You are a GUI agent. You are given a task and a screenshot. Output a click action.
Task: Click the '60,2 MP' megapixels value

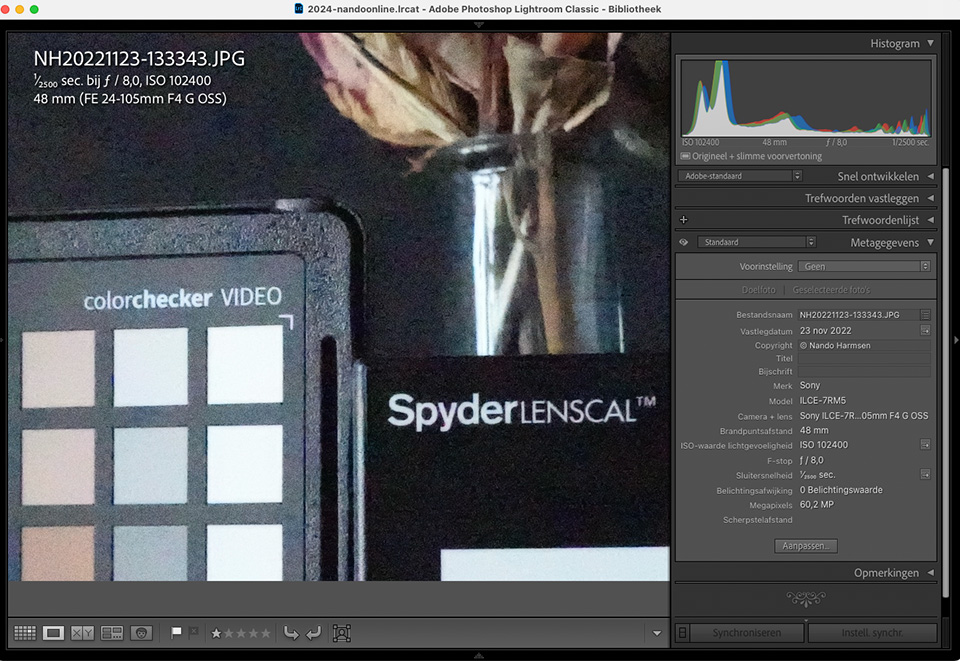coord(817,504)
